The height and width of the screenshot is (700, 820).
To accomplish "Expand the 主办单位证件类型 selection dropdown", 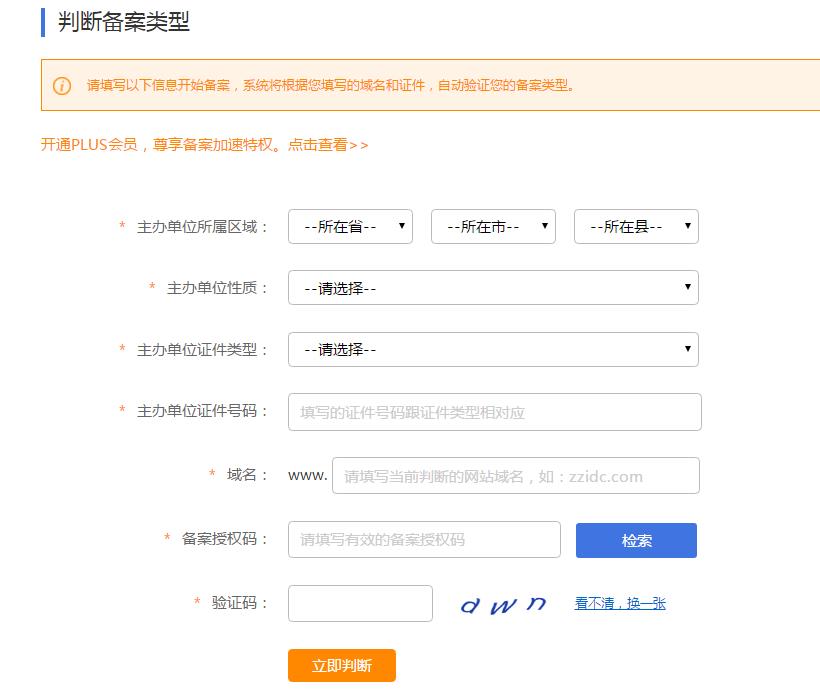I will (492, 349).
